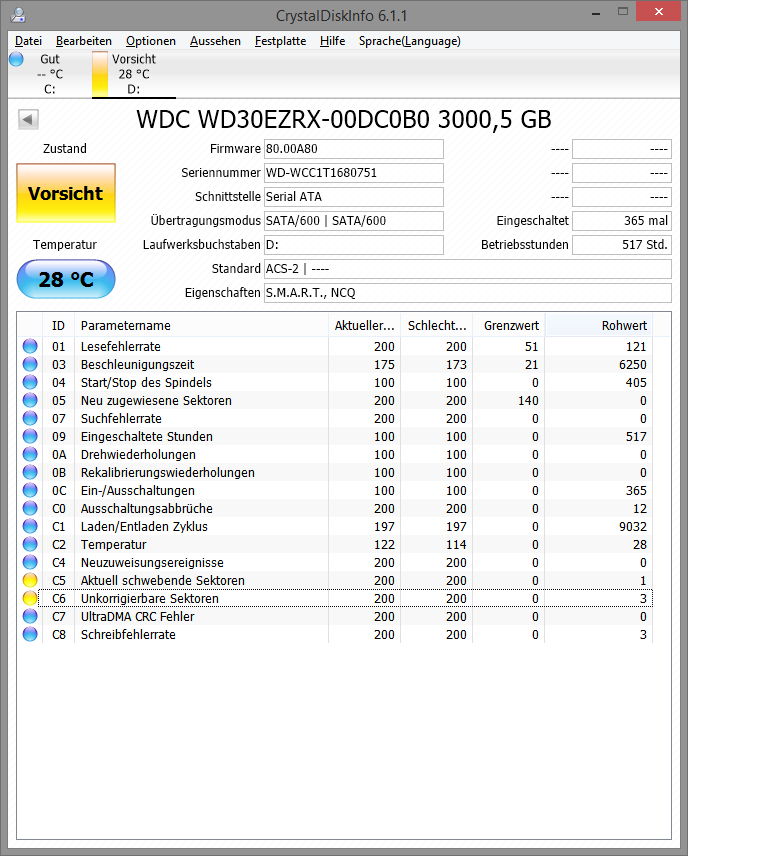
Task: Click the Betriebsstunden field 517 Std.
Action: 622,245
